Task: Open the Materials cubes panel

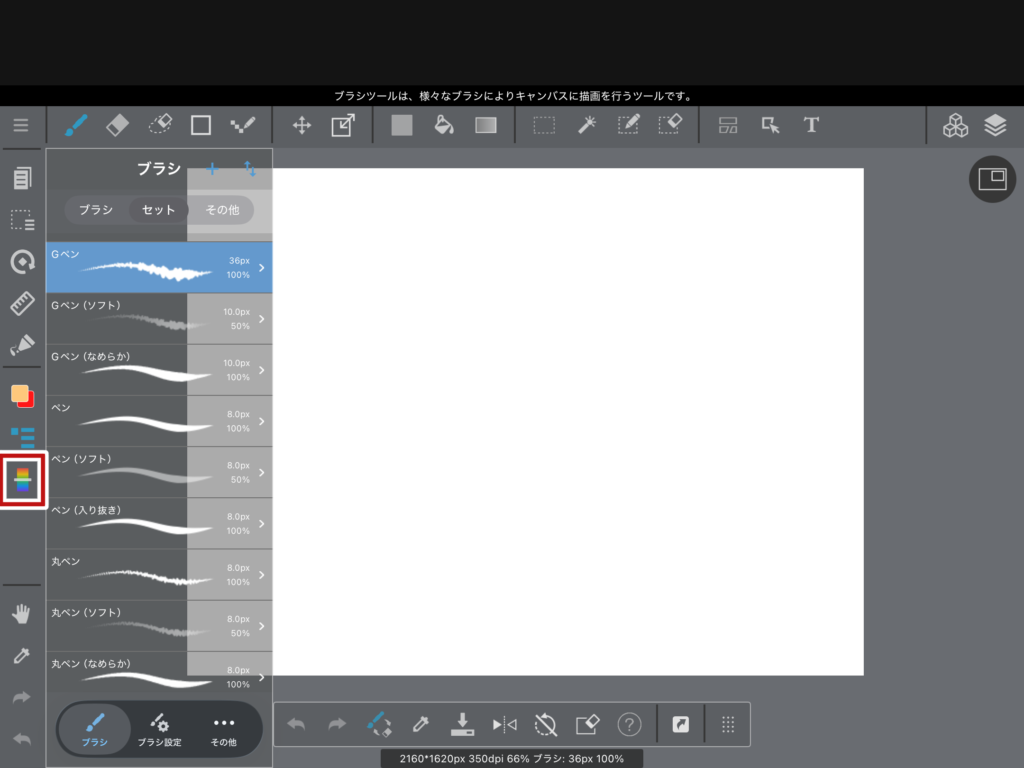Action: 956,125
